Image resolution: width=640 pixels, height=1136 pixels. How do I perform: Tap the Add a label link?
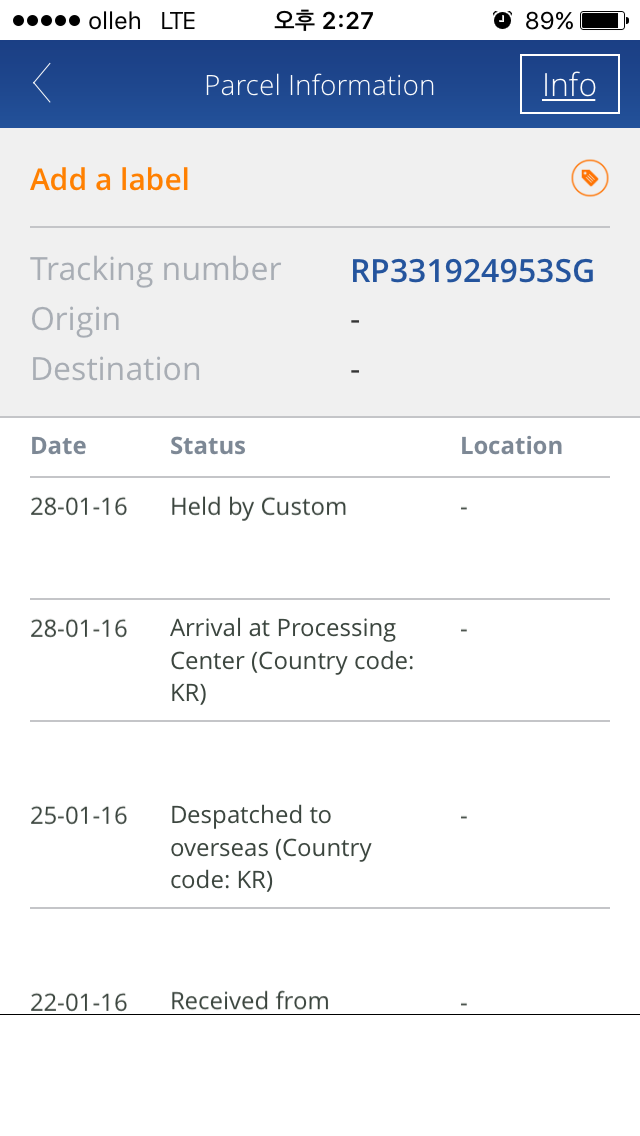click(x=110, y=180)
